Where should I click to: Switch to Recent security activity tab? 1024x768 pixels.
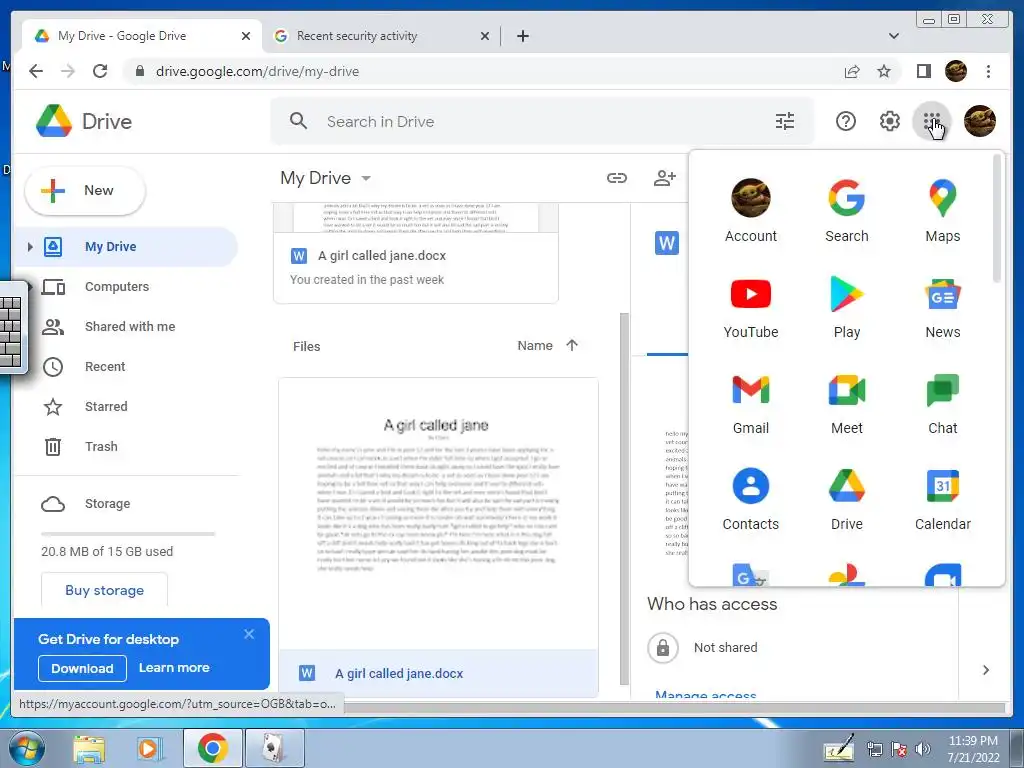point(381,36)
